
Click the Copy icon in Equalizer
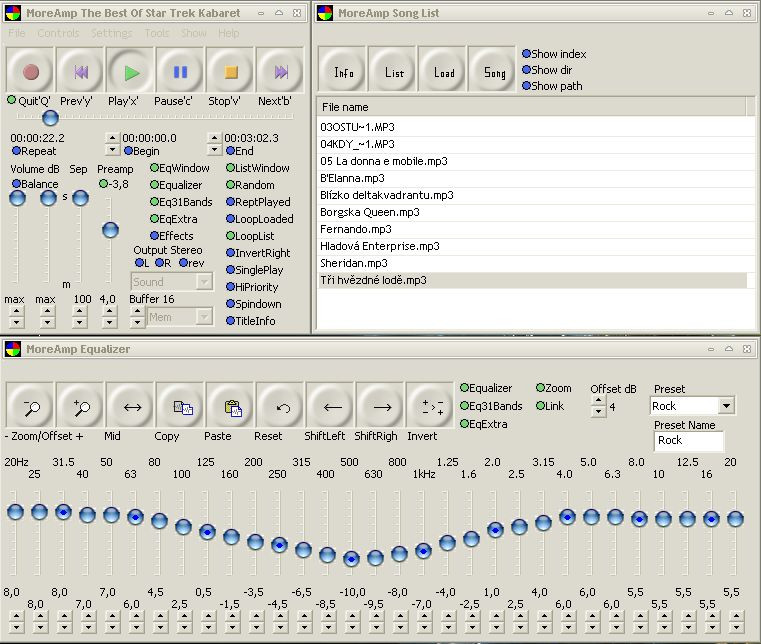tap(181, 407)
